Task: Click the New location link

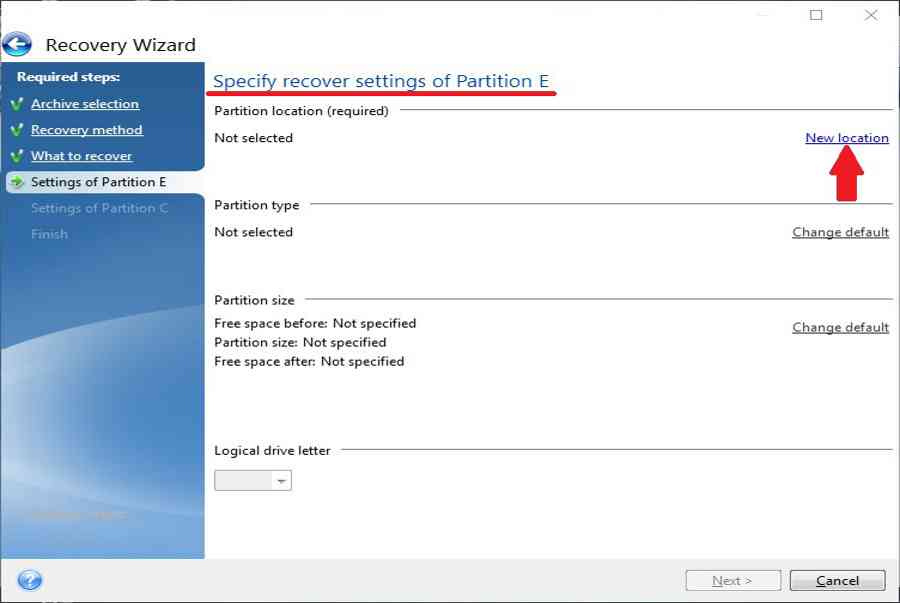Action: pyautogui.click(x=847, y=138)
